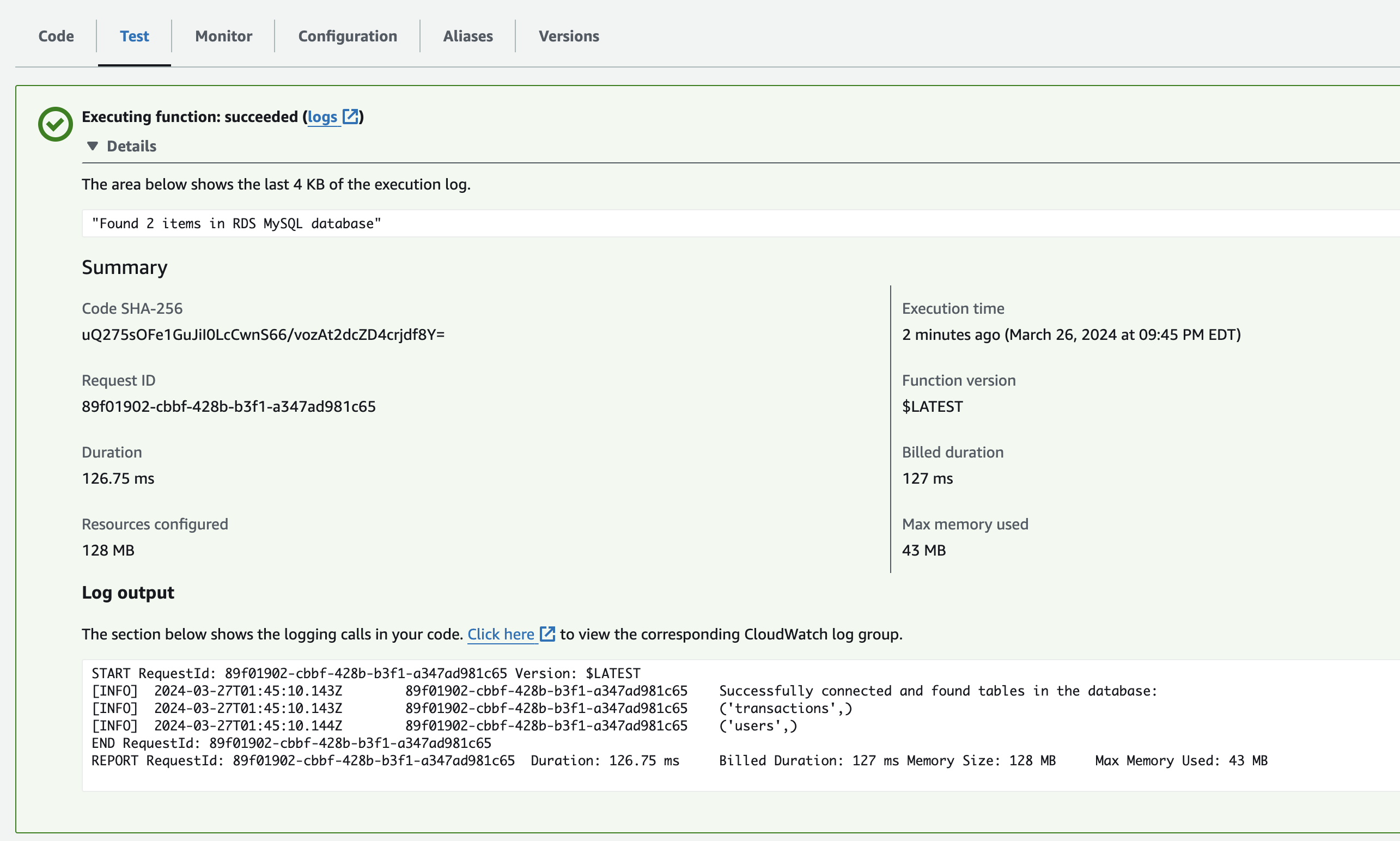Click the Summary section heading
This screenshot has width=1400, height=841.
click(x=125, y=267)
